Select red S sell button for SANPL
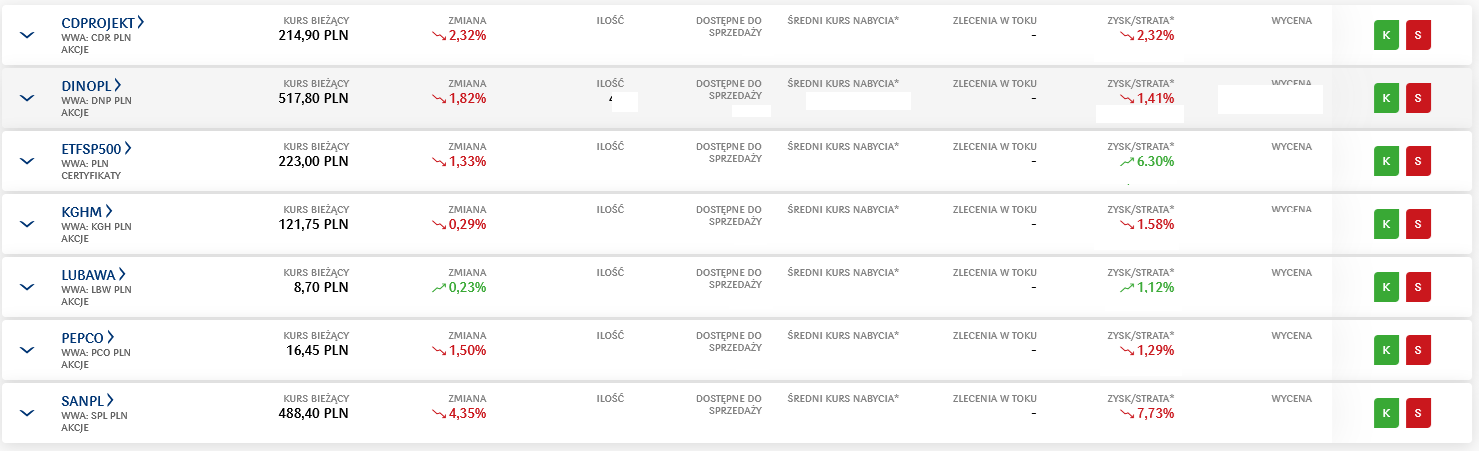The width and height of the screenshot is (1479, 451). coord(1418,412)
